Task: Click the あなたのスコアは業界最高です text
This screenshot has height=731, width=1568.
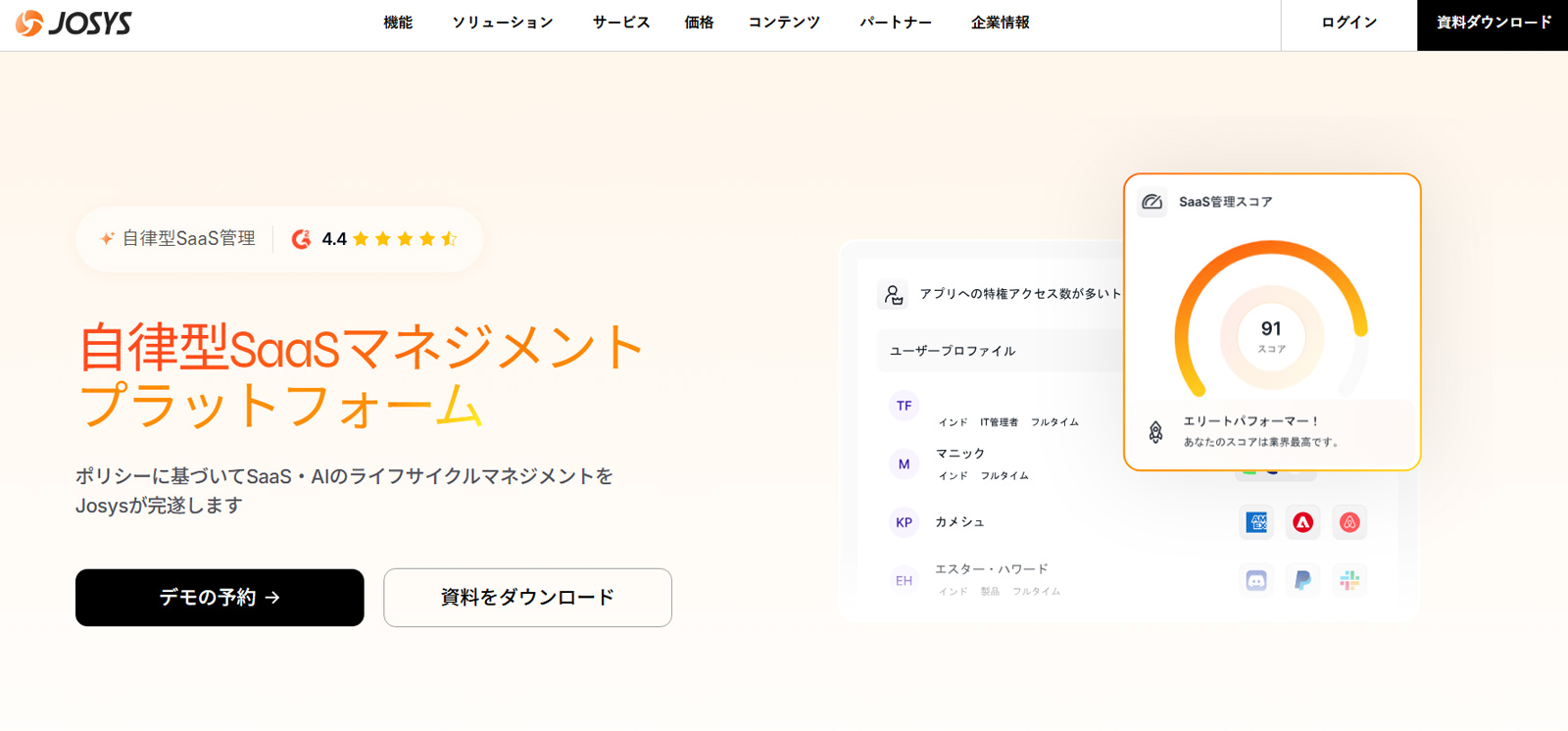Action: click(x=1261, y=442)
